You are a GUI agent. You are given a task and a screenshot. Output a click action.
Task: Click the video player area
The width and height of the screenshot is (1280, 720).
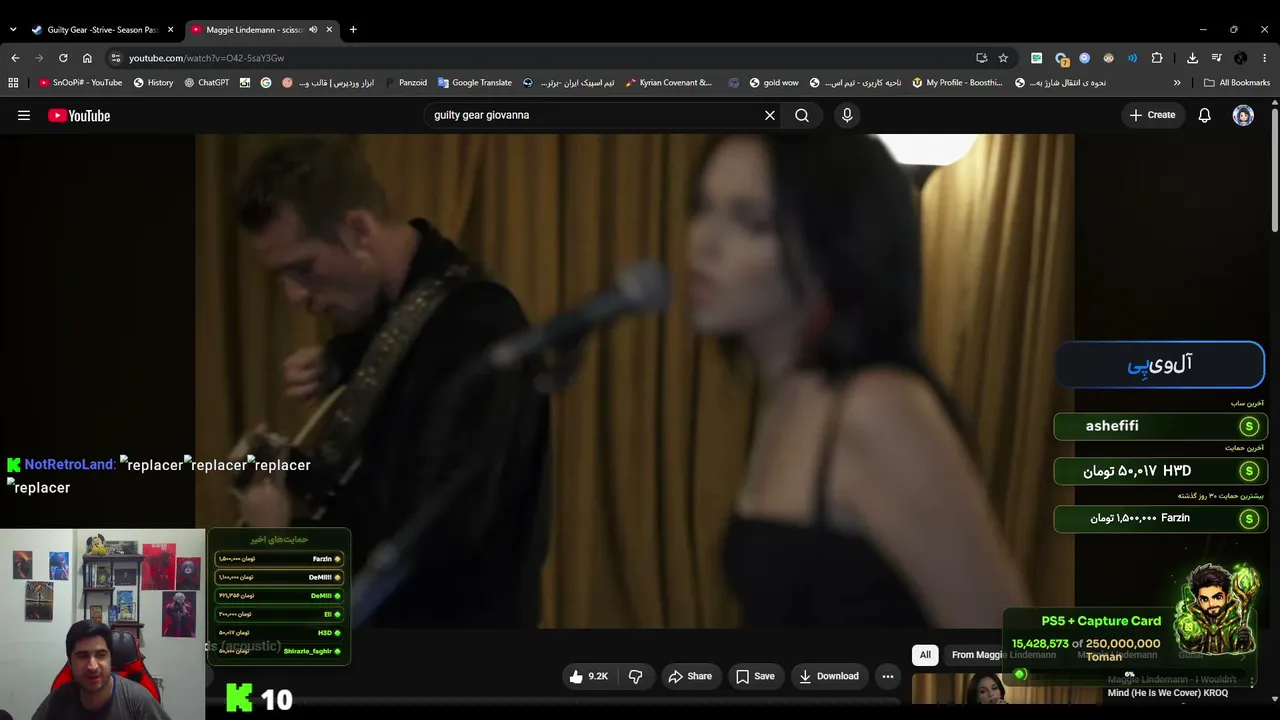point(635,381)
